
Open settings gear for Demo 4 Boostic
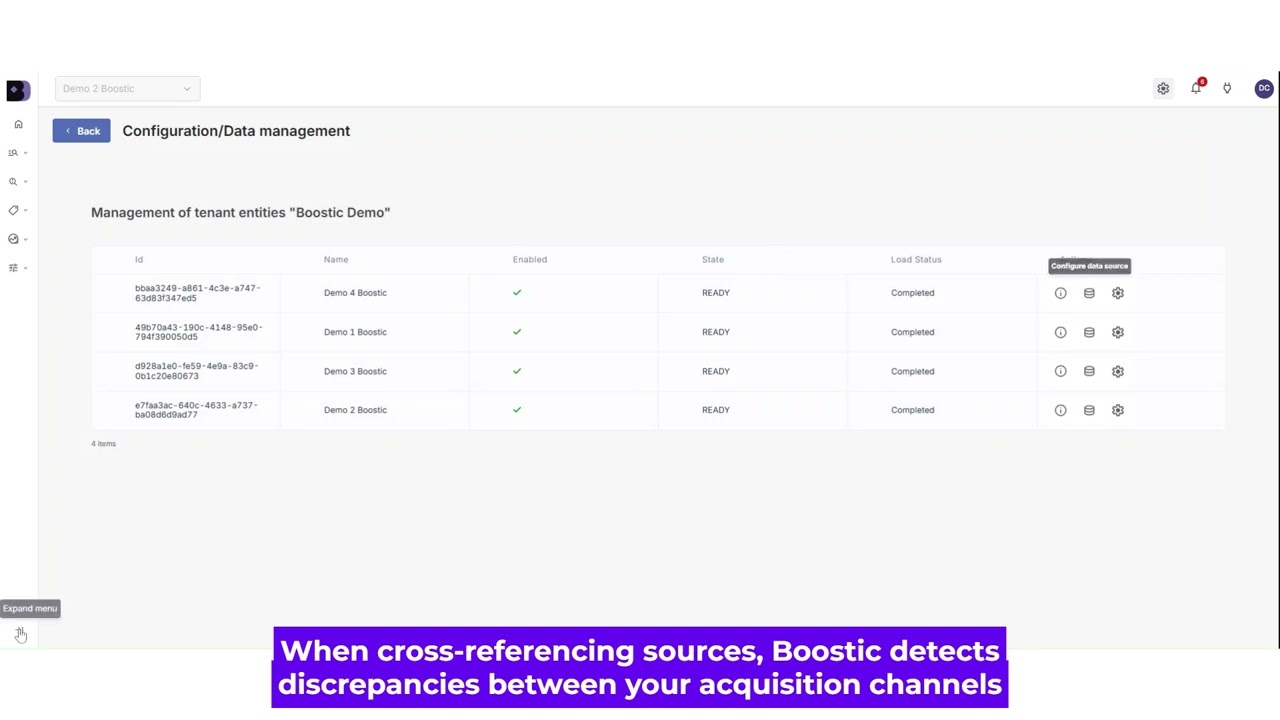point(1118,293)
